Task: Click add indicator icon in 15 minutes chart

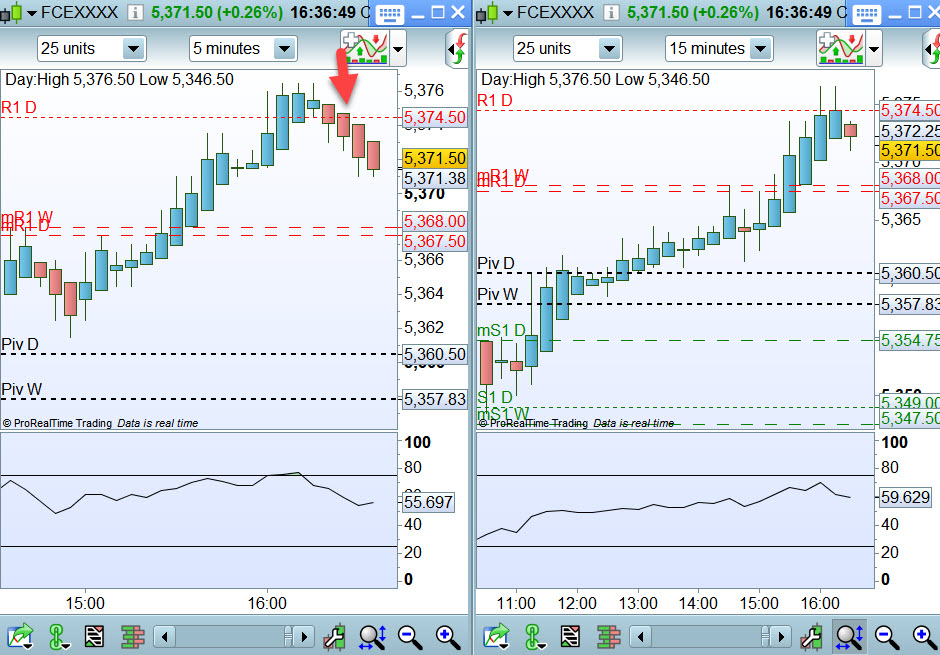Action: click(x=840, y=48)
